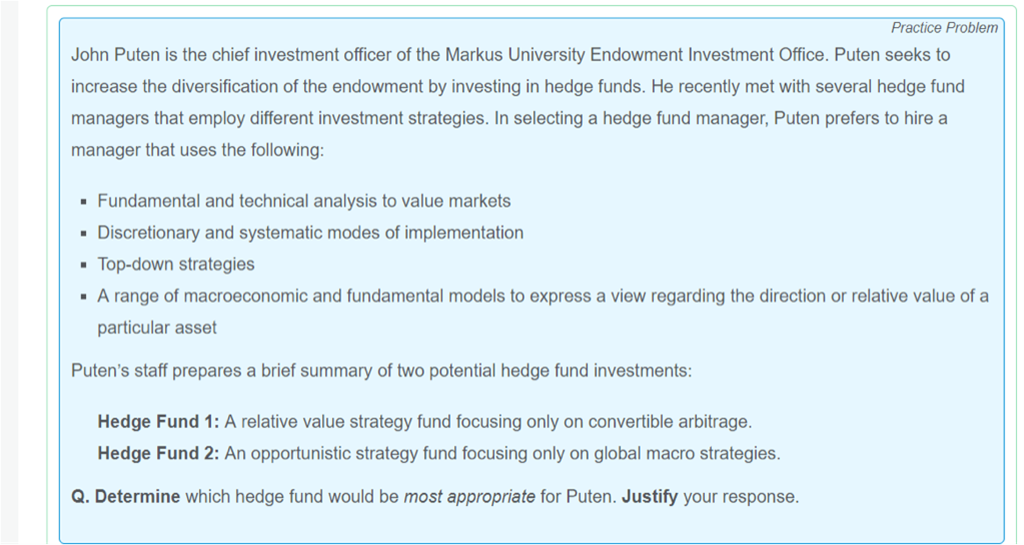Click the bold "Hedge Fund 2:" label

[x=158, y=453]
